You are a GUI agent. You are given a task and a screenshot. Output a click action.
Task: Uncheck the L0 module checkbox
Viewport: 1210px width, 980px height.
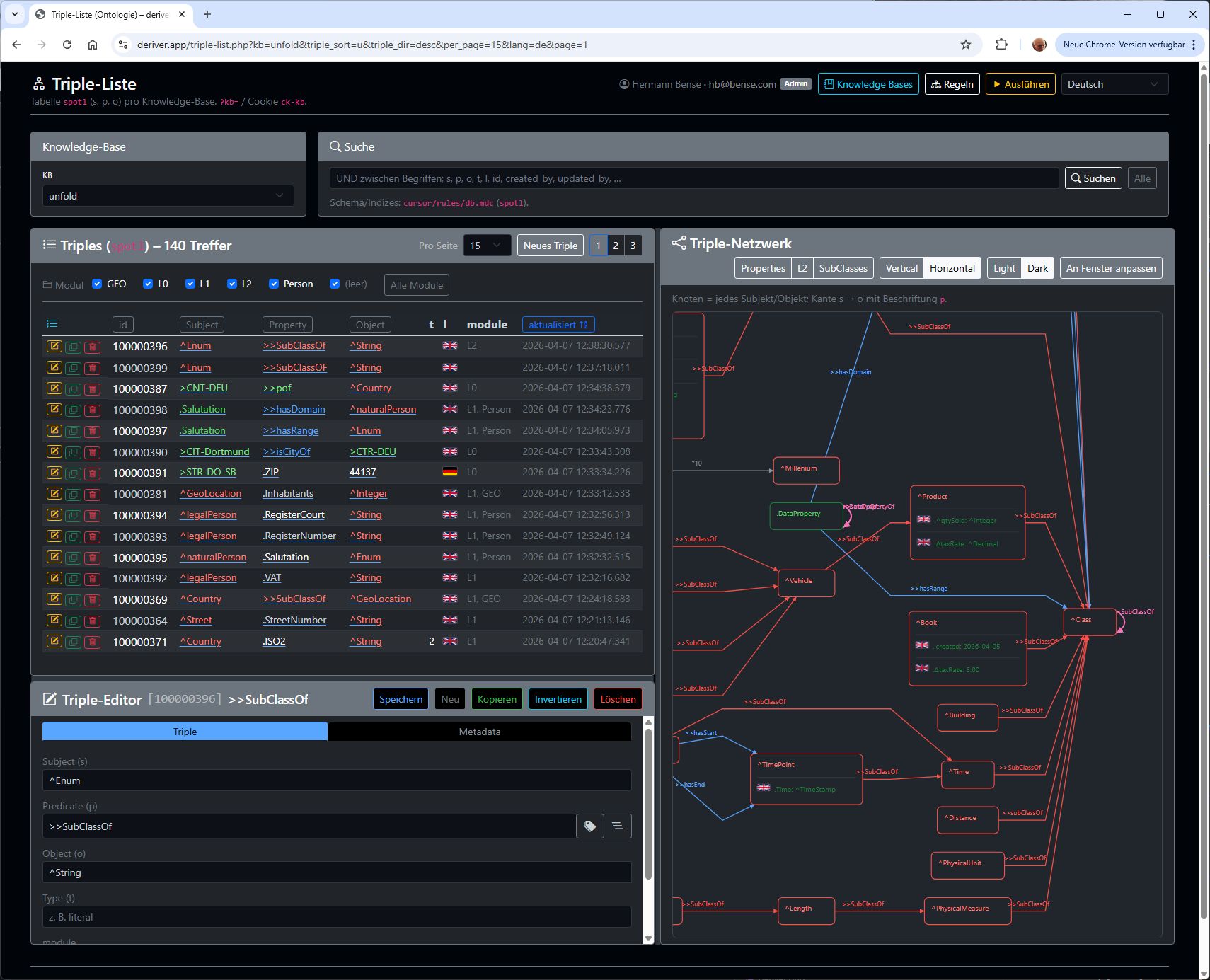(x=148, y=284)
